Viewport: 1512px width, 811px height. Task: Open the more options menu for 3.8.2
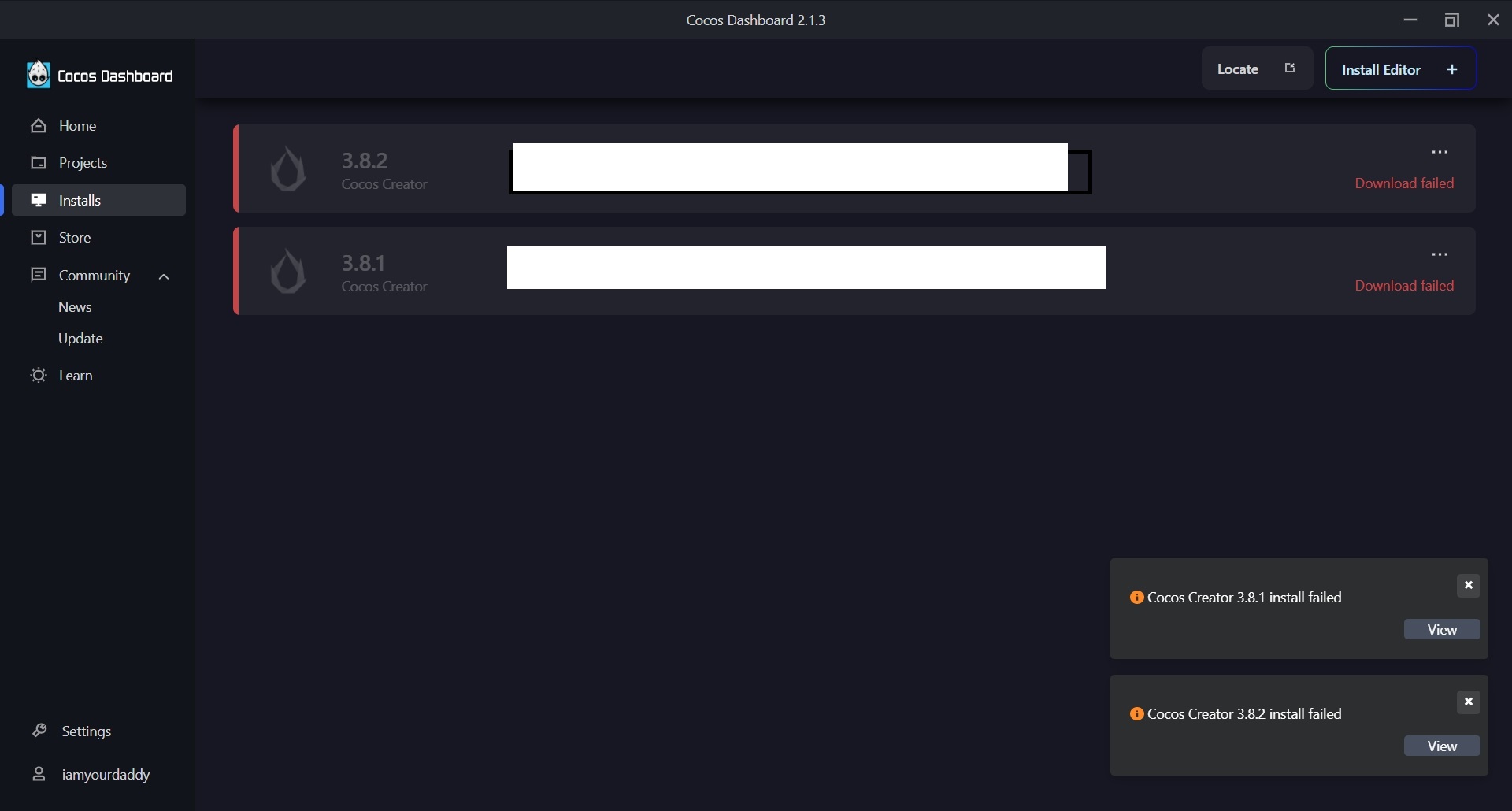(x=1440, y=153)
